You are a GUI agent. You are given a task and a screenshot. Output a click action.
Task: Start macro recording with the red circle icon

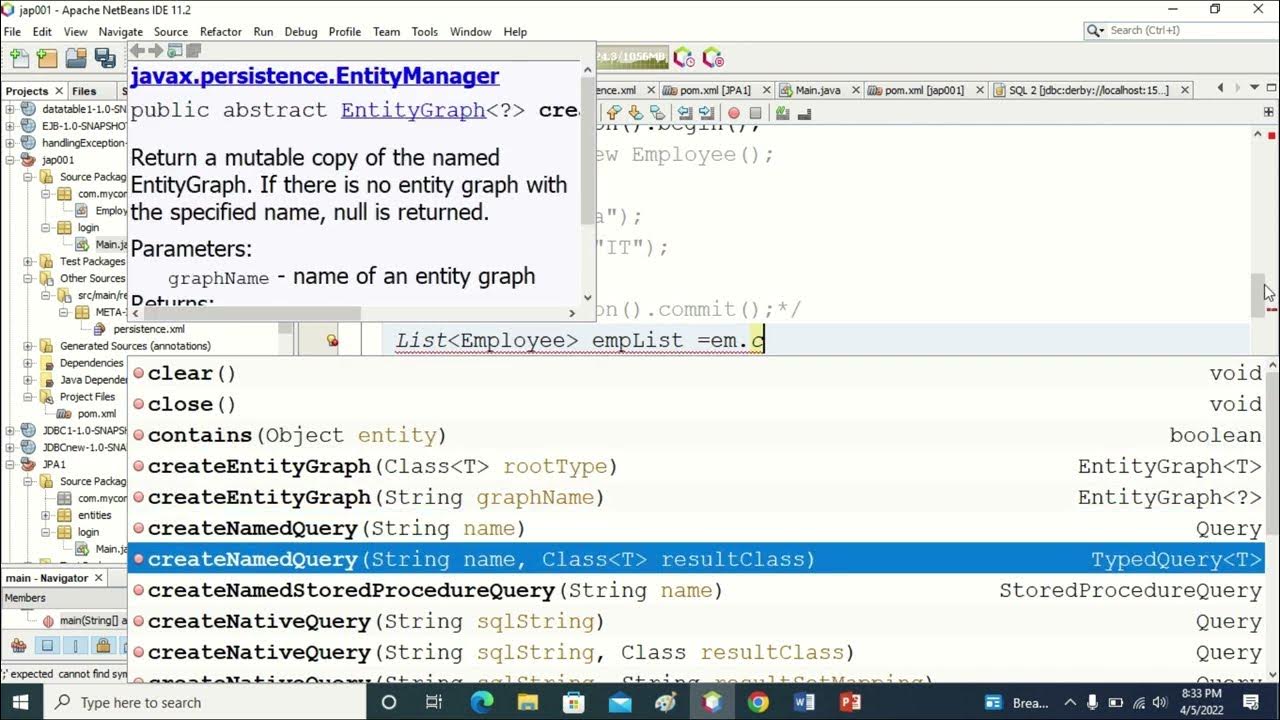[x=734, y=113]
